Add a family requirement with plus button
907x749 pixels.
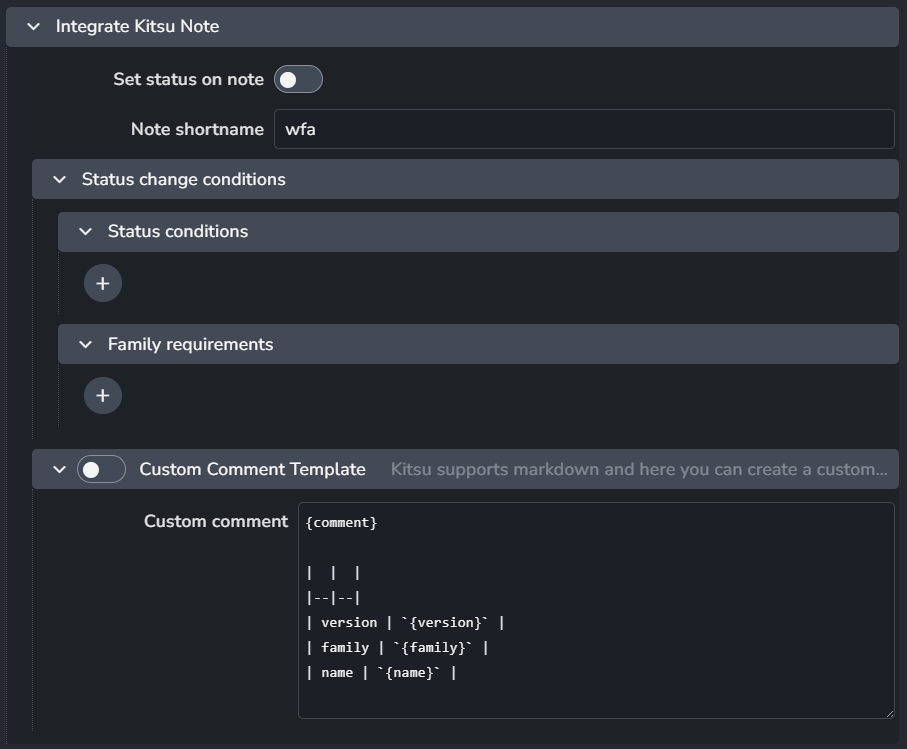tap(102, 396)
